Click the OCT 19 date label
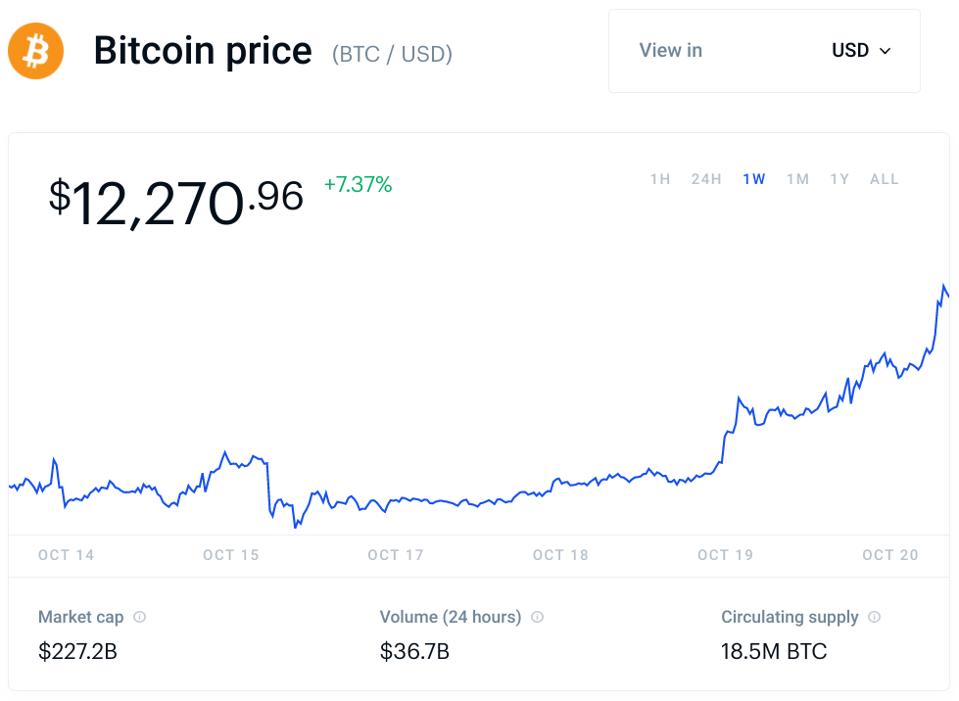Viewport: 959px width, 701px height. 724,556
